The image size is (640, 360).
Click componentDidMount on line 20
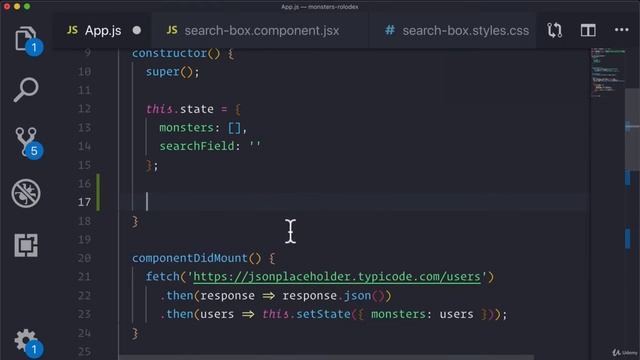(190, 258)
